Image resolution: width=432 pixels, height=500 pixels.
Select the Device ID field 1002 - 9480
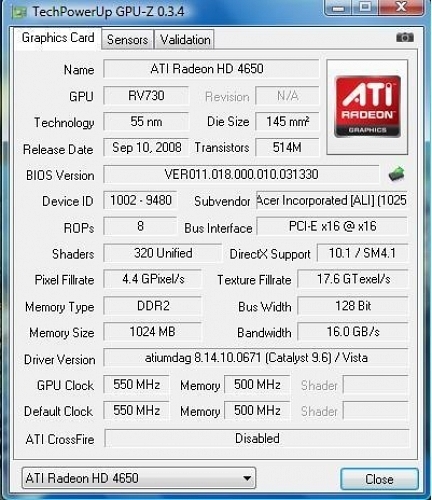[140, 200]
